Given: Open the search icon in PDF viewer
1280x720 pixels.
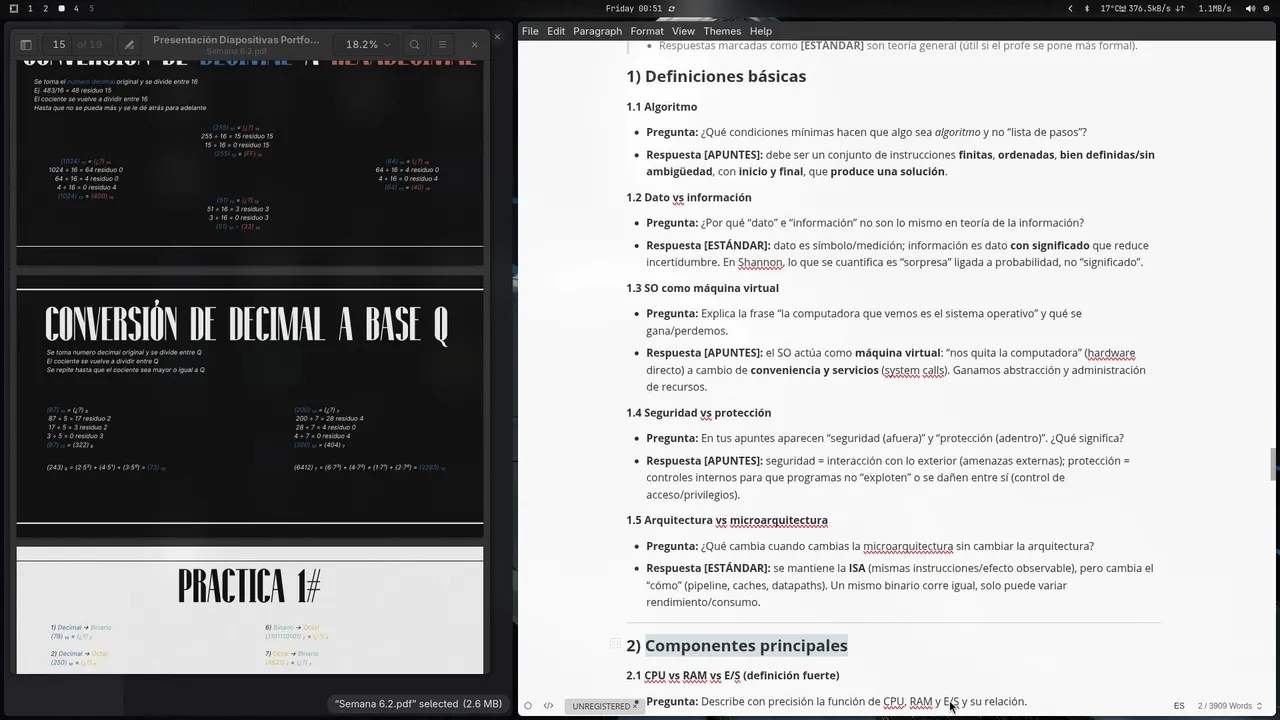Looking at the screenshot, I should (x=414, y=45).
